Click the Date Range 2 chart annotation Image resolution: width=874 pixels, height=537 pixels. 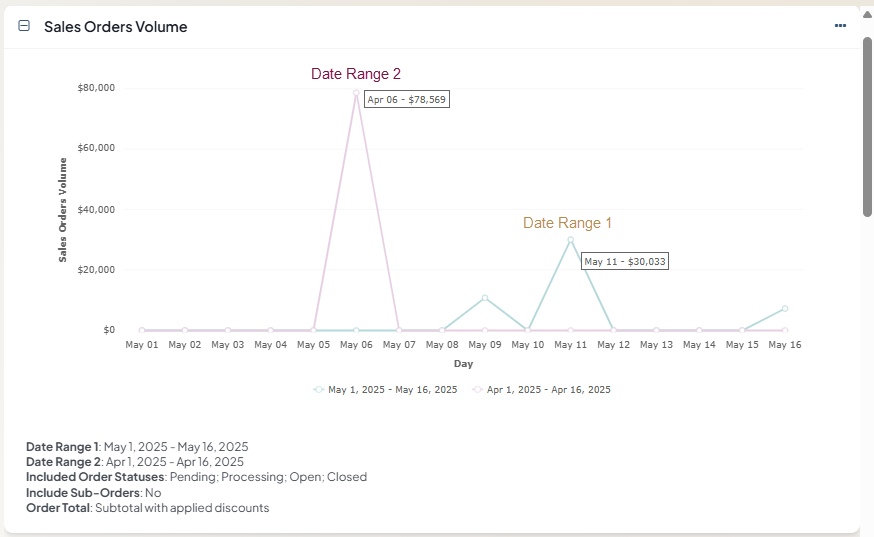coord(355,74)
